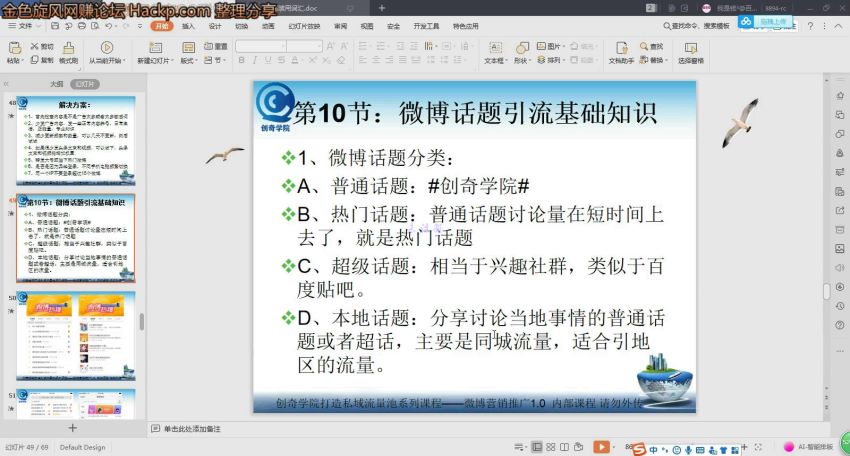Viewport: 850px width, 456px height.
Task: Toggle Superscript formatting
Action: point(313,60)
